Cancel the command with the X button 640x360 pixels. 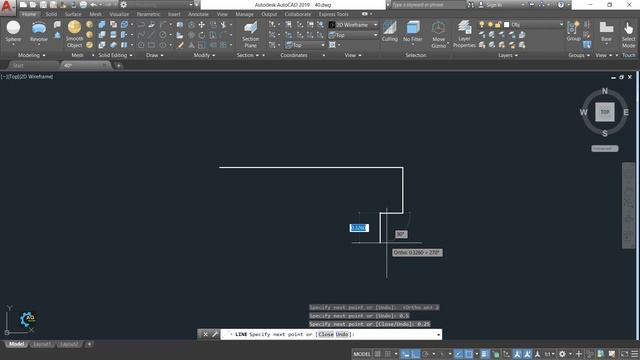click(205, 334)
